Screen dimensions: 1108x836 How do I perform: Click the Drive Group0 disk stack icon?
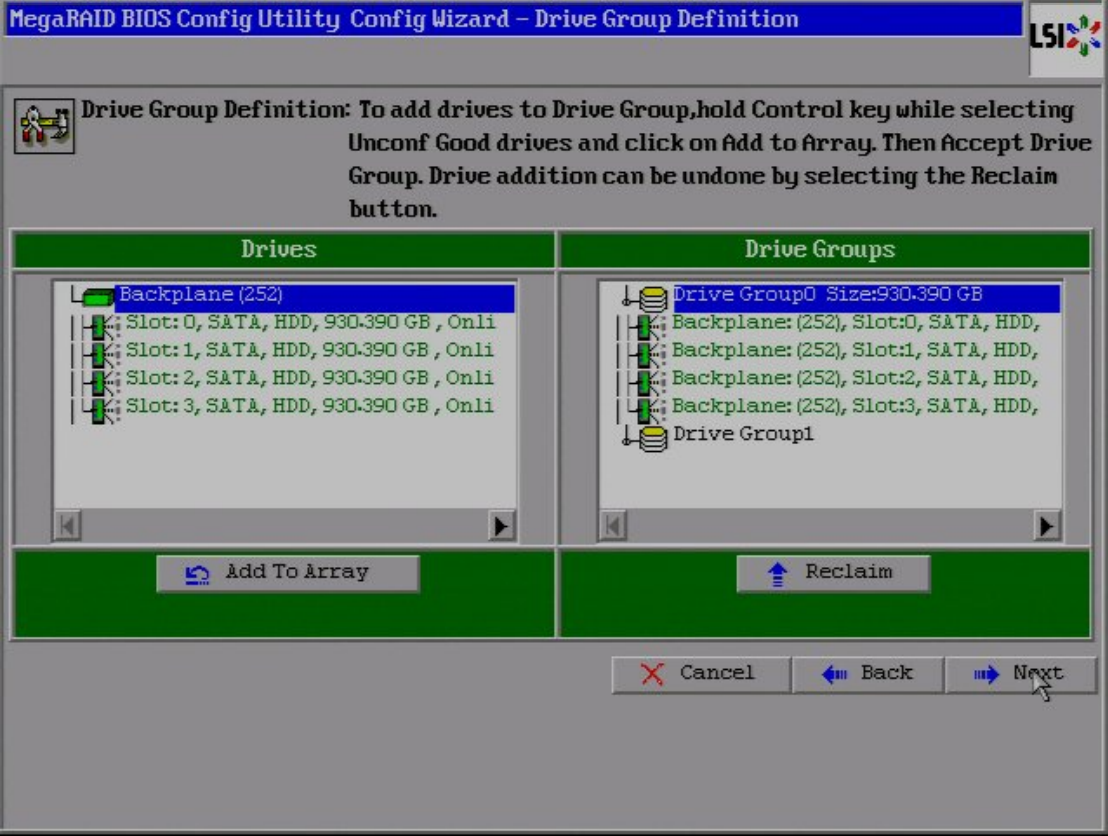[x=653, y=297]
